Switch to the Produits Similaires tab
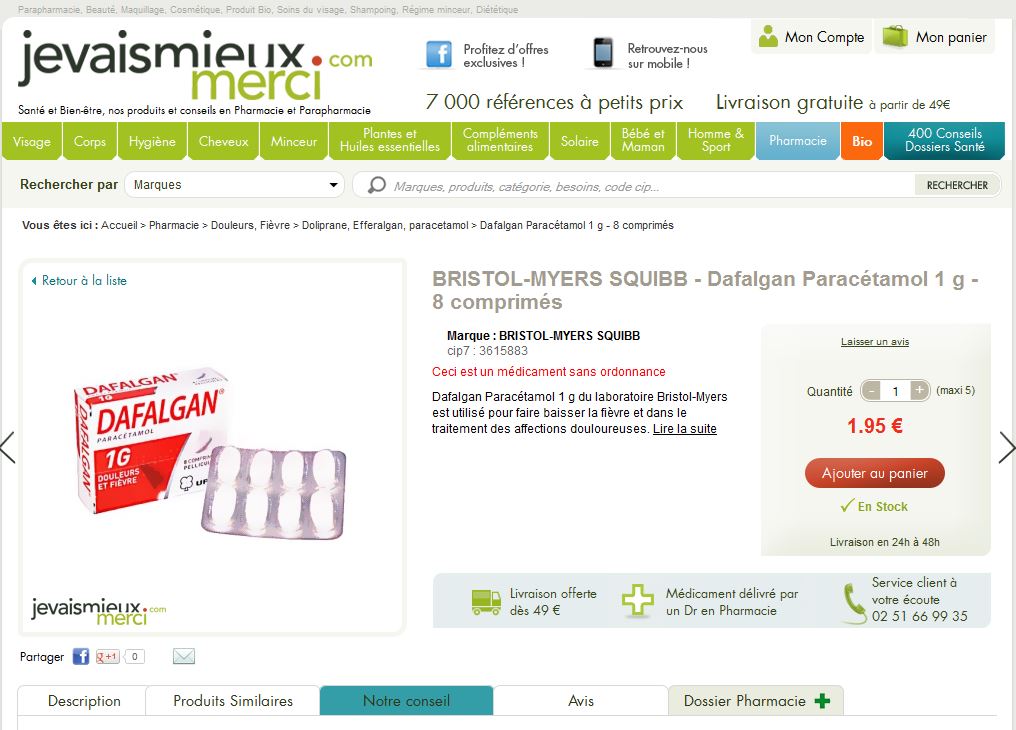This screenshot has height=730, width=1016. pyautogui.click(x=233, y=701)
